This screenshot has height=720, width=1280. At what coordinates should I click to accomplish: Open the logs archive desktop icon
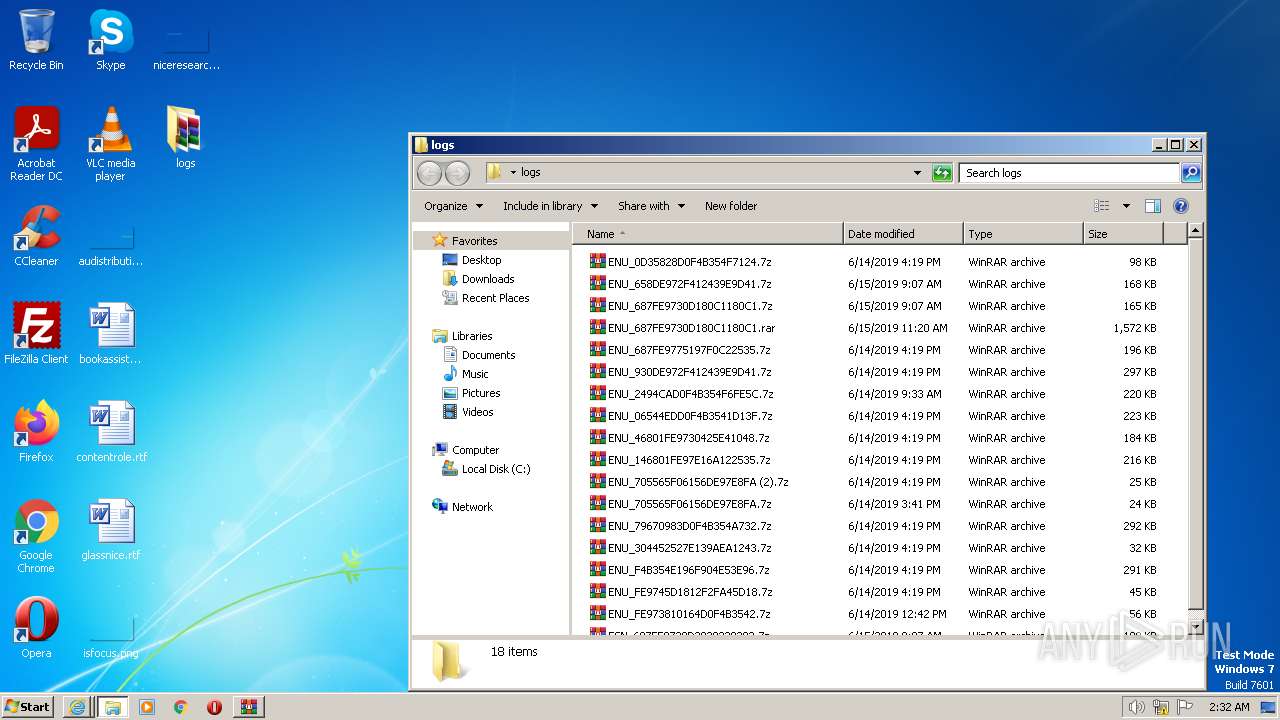(185, 137)
